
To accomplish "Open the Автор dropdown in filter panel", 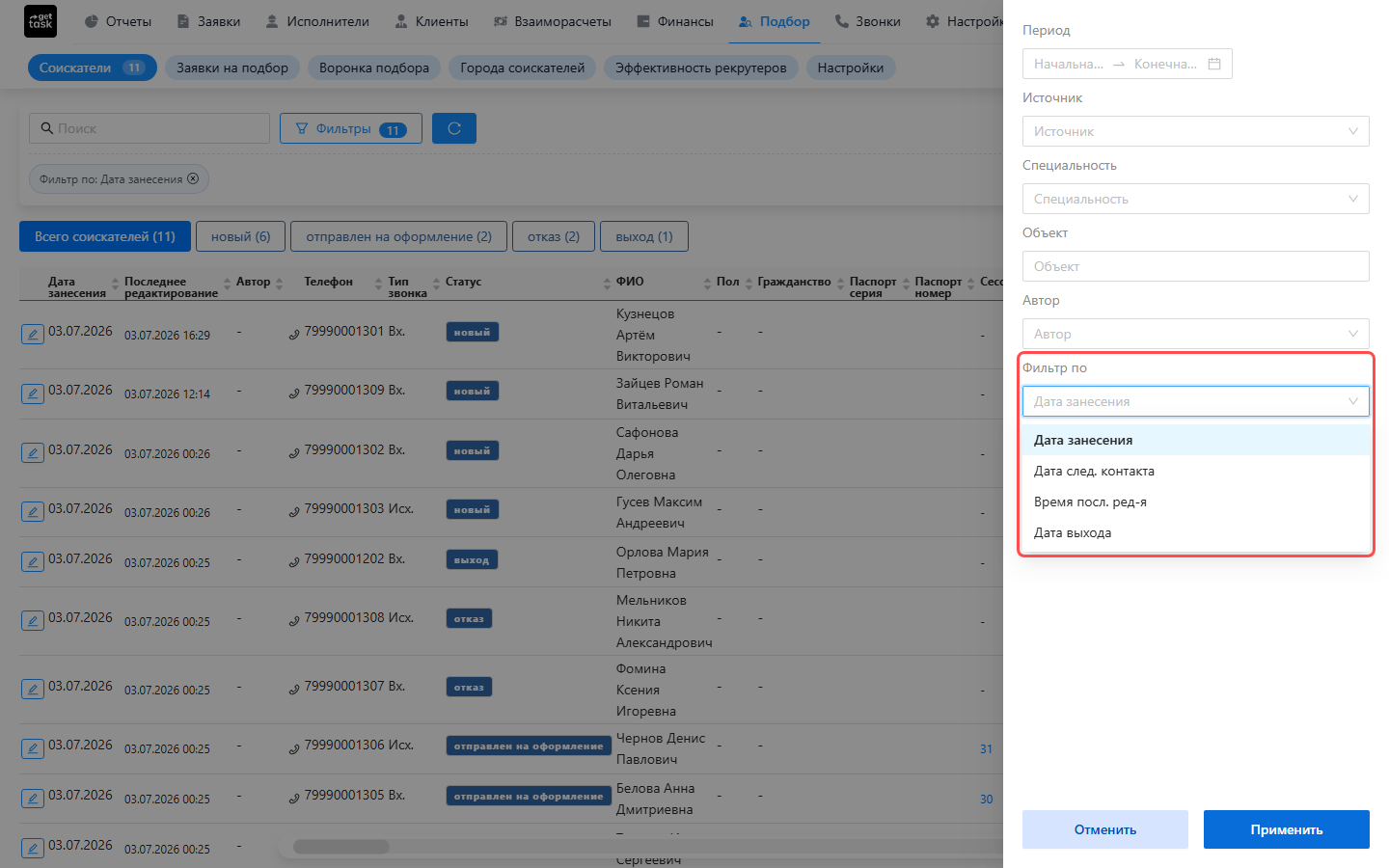I will click(x=1196, y=334).
